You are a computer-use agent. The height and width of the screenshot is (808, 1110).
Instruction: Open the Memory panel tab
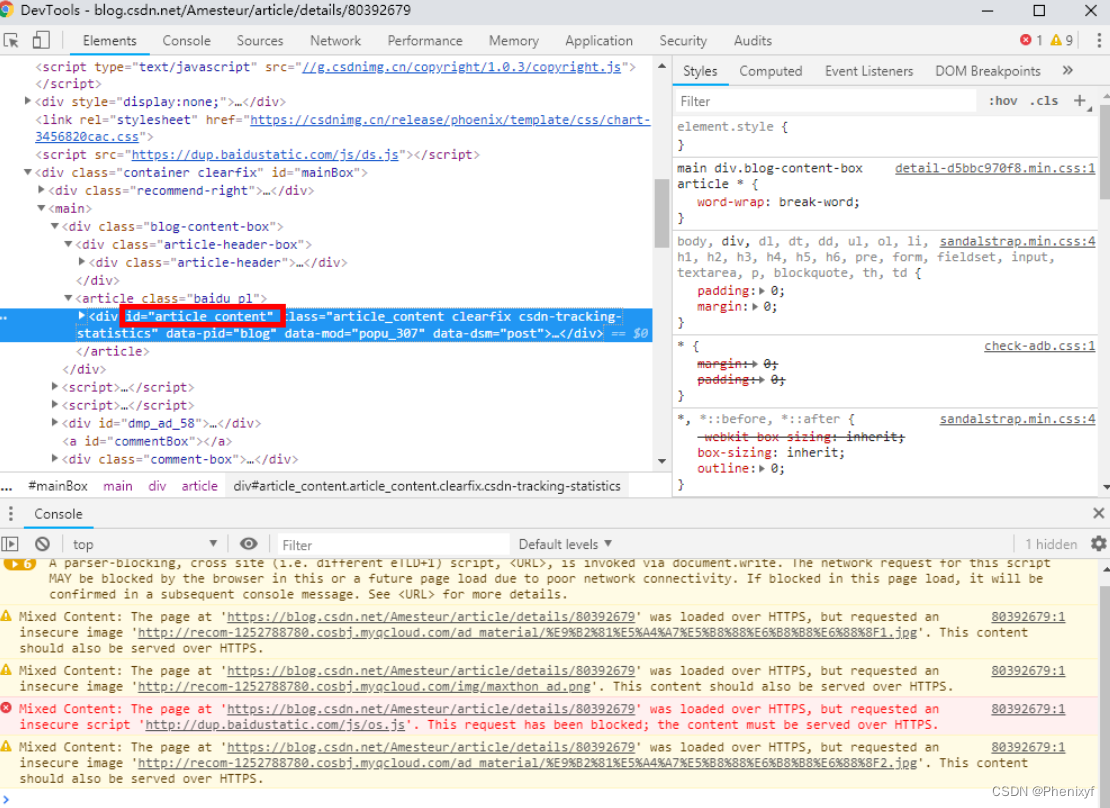(513, 40)
